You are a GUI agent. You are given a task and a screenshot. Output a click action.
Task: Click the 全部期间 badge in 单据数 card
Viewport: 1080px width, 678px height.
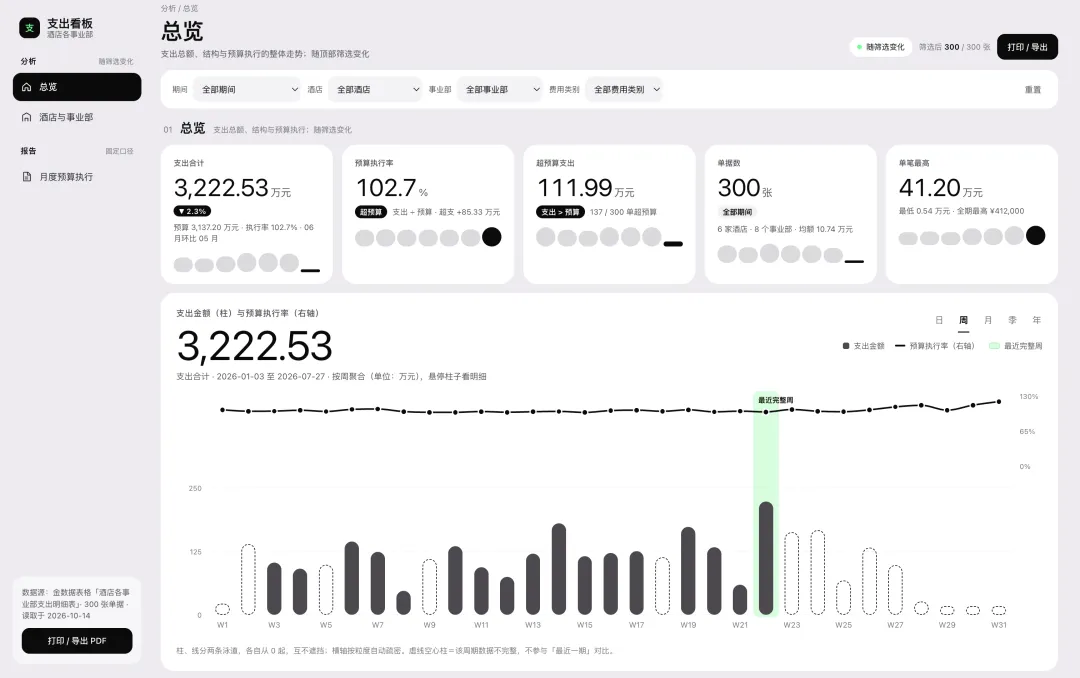pyautogui.click(x=737, y=212)
